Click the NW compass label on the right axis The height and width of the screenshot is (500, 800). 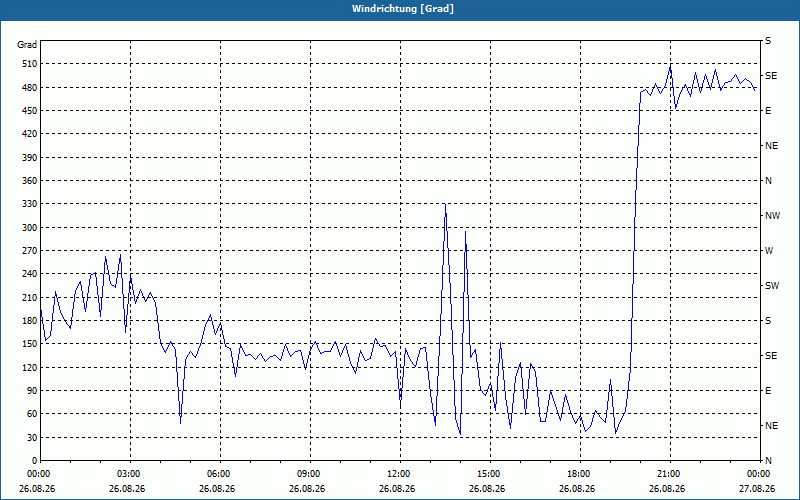772,216
